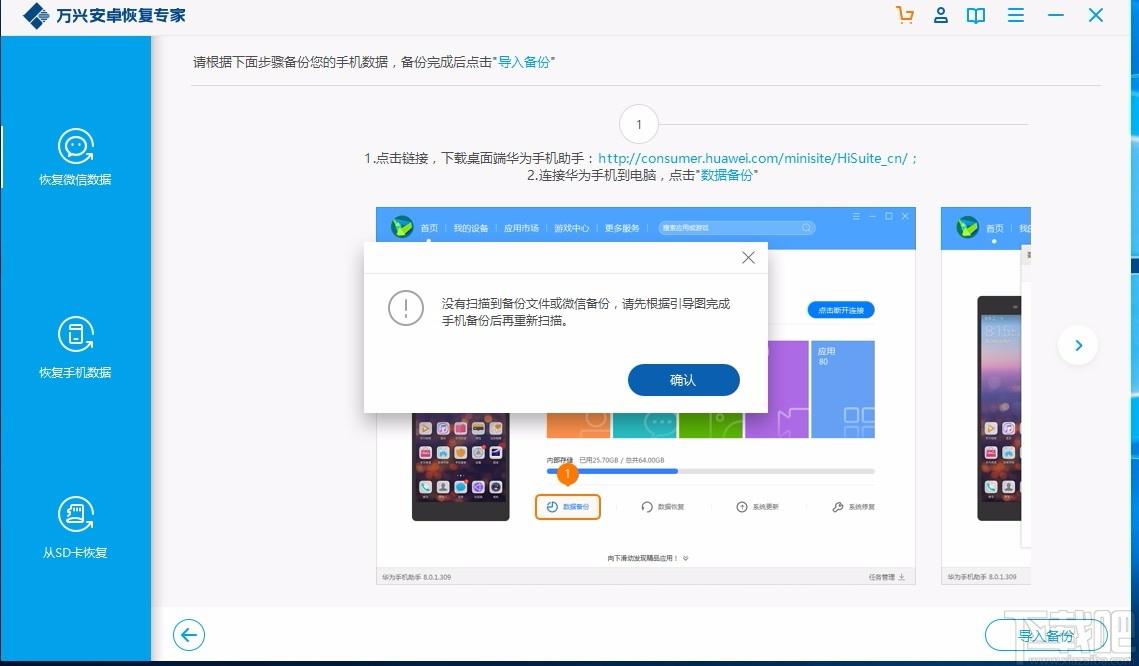1139x666 pixels.
Task: Open the HiSuite download link
Action: [753, 158]
